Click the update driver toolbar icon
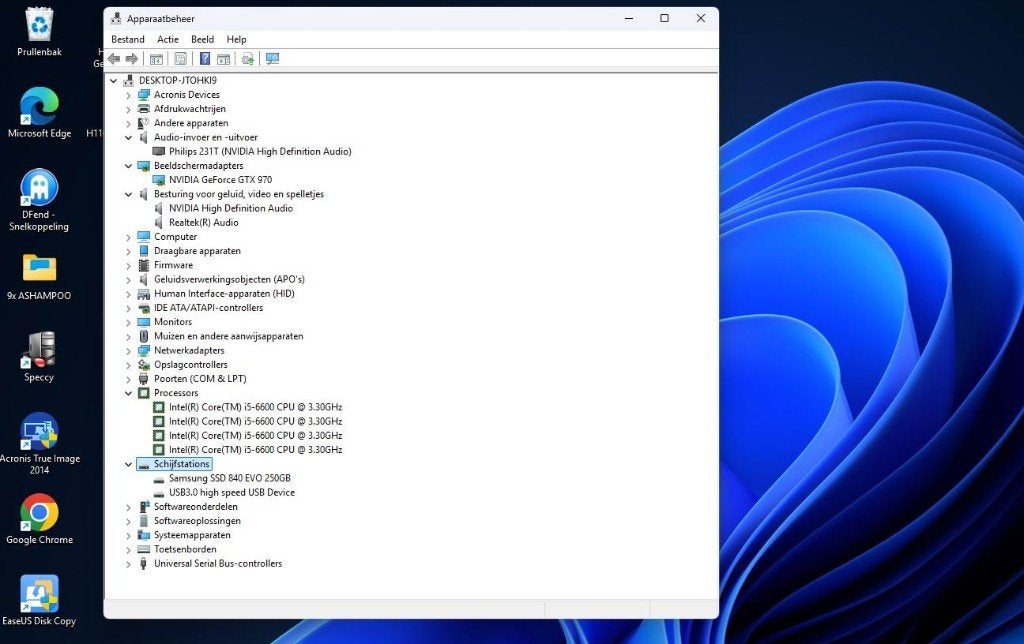This screenshot has width=1024, height=644. 248,59
